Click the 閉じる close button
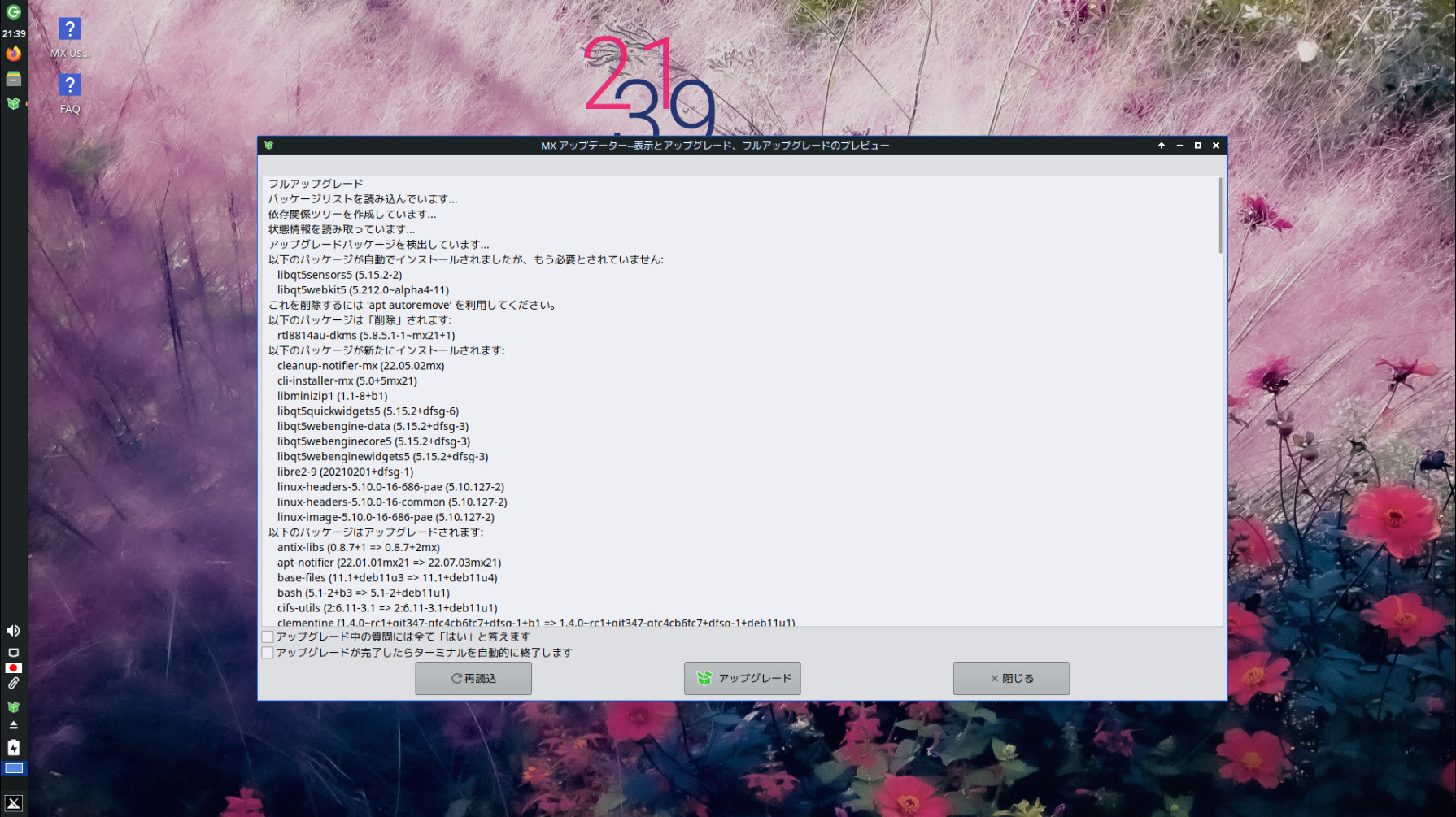The width and height of the screenshot is (1456, 817). pos(1012,678)
